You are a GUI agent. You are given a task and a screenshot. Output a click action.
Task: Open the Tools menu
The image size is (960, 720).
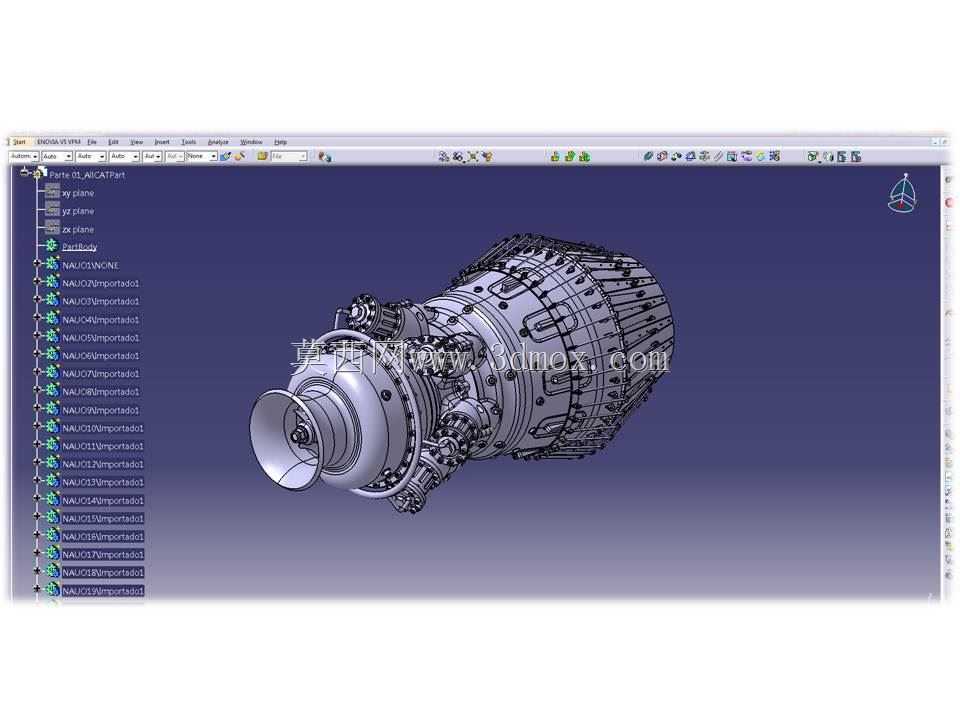tap(189, 142)
